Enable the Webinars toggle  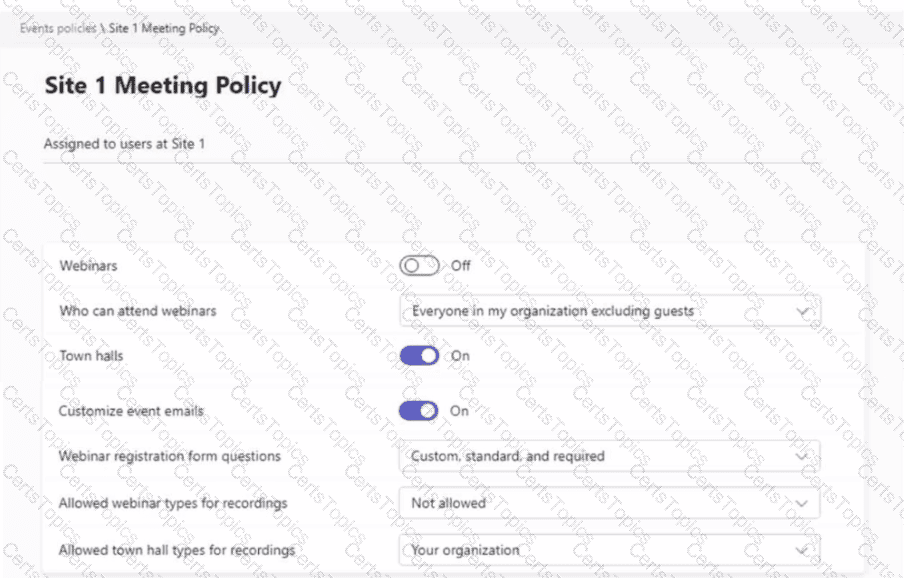[419, 266]
